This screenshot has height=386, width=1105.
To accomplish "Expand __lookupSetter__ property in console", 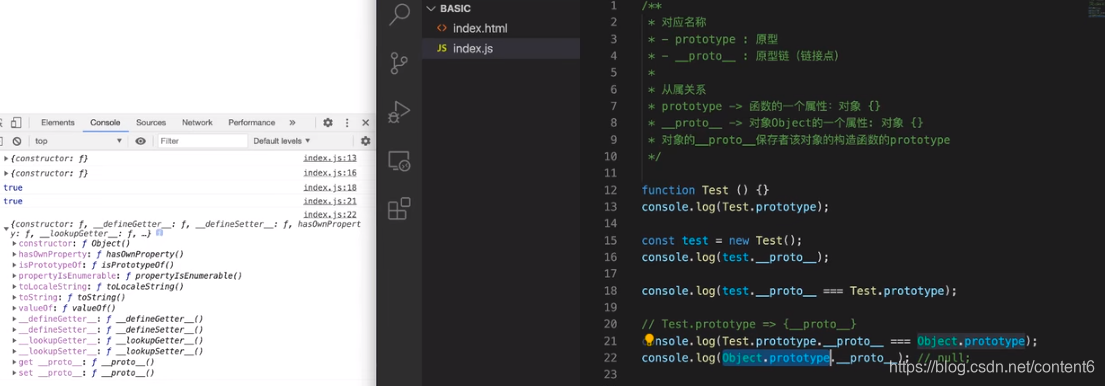I will click(15, 351).
